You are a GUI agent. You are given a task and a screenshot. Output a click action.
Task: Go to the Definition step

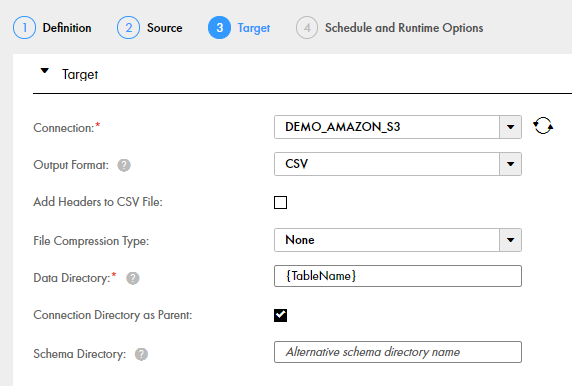point(67,28)
